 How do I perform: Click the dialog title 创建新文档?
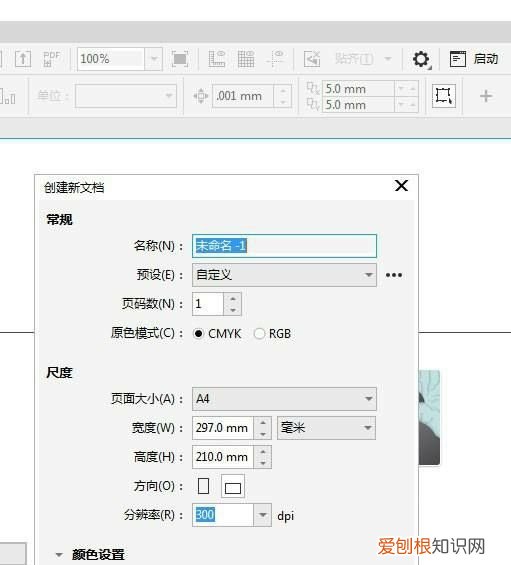point(74,187)
